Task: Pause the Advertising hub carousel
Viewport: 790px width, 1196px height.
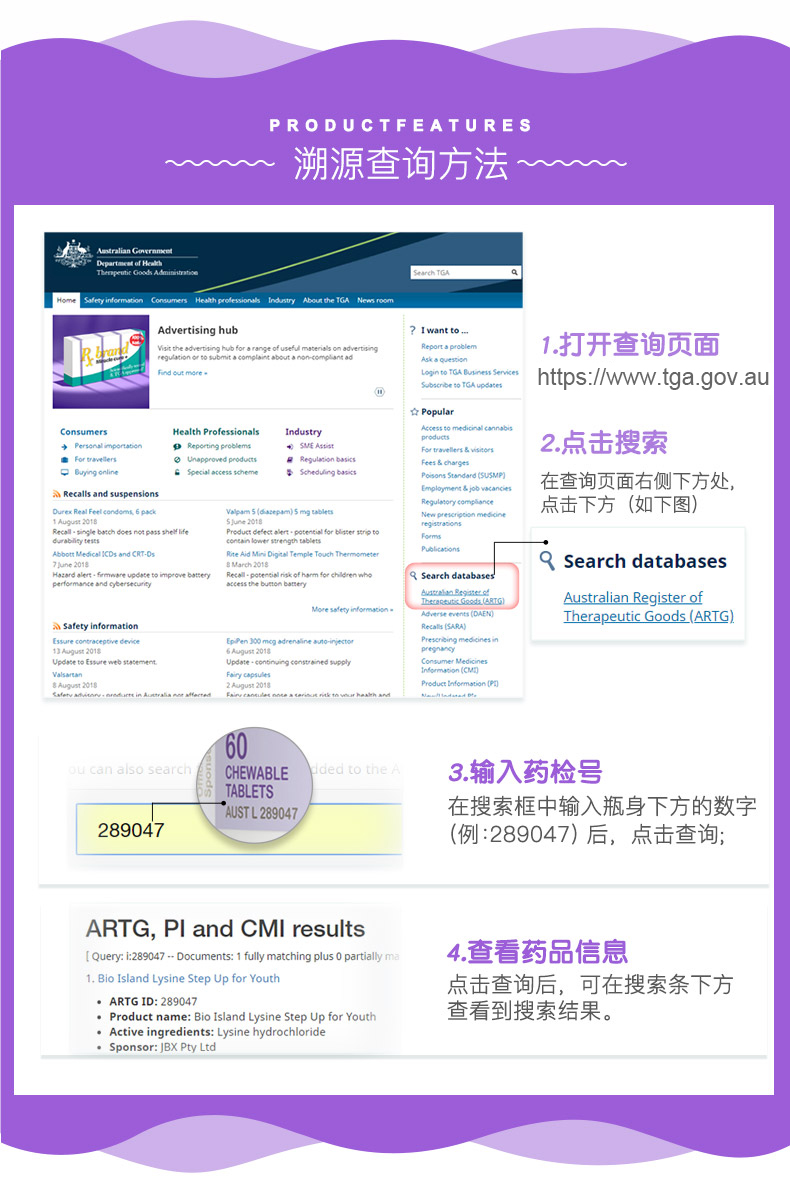Action: 380,392
